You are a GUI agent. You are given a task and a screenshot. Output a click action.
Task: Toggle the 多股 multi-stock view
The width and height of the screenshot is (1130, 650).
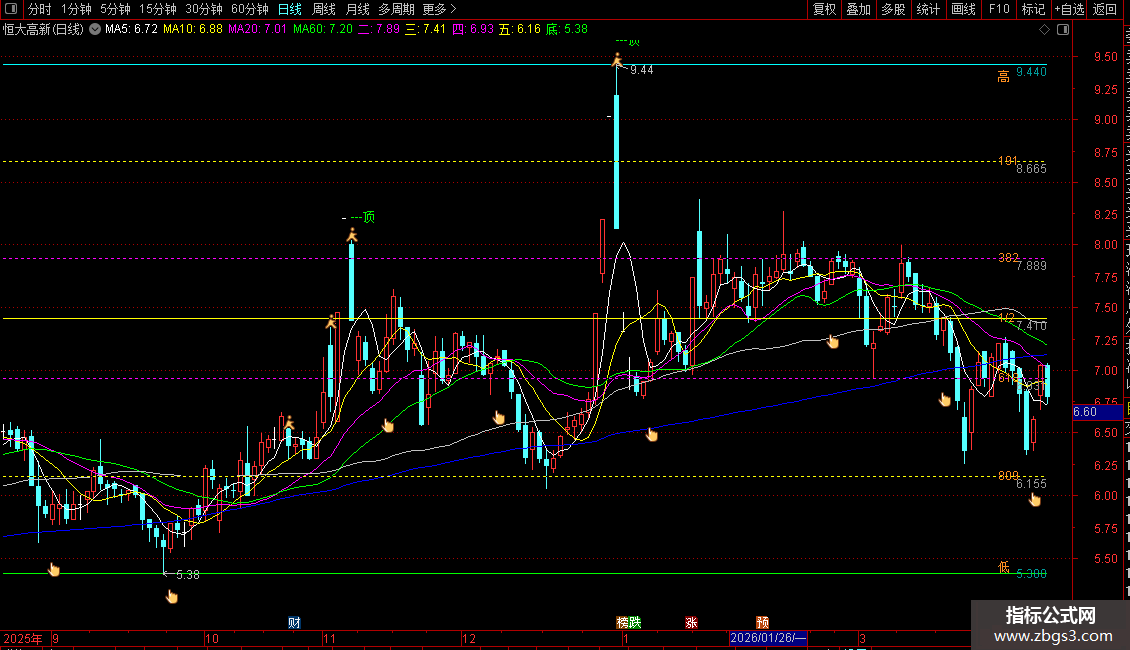893,9
